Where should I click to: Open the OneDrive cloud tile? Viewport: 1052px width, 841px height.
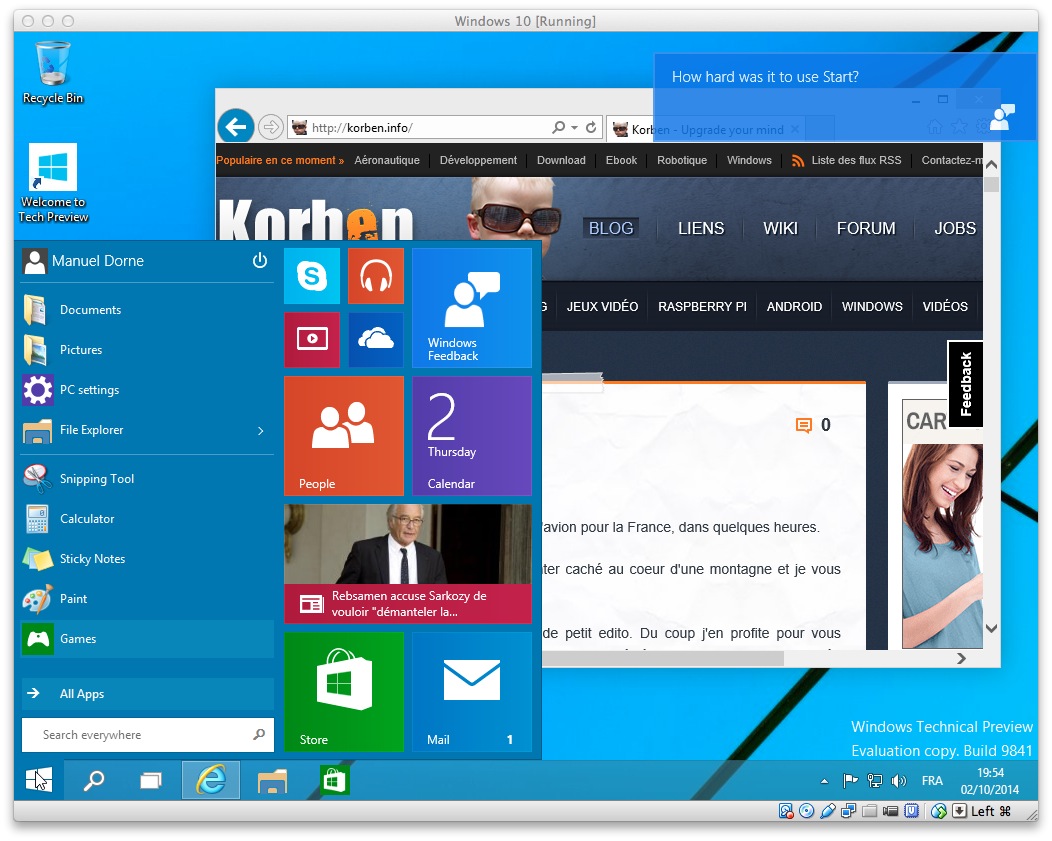pos(376,339)
